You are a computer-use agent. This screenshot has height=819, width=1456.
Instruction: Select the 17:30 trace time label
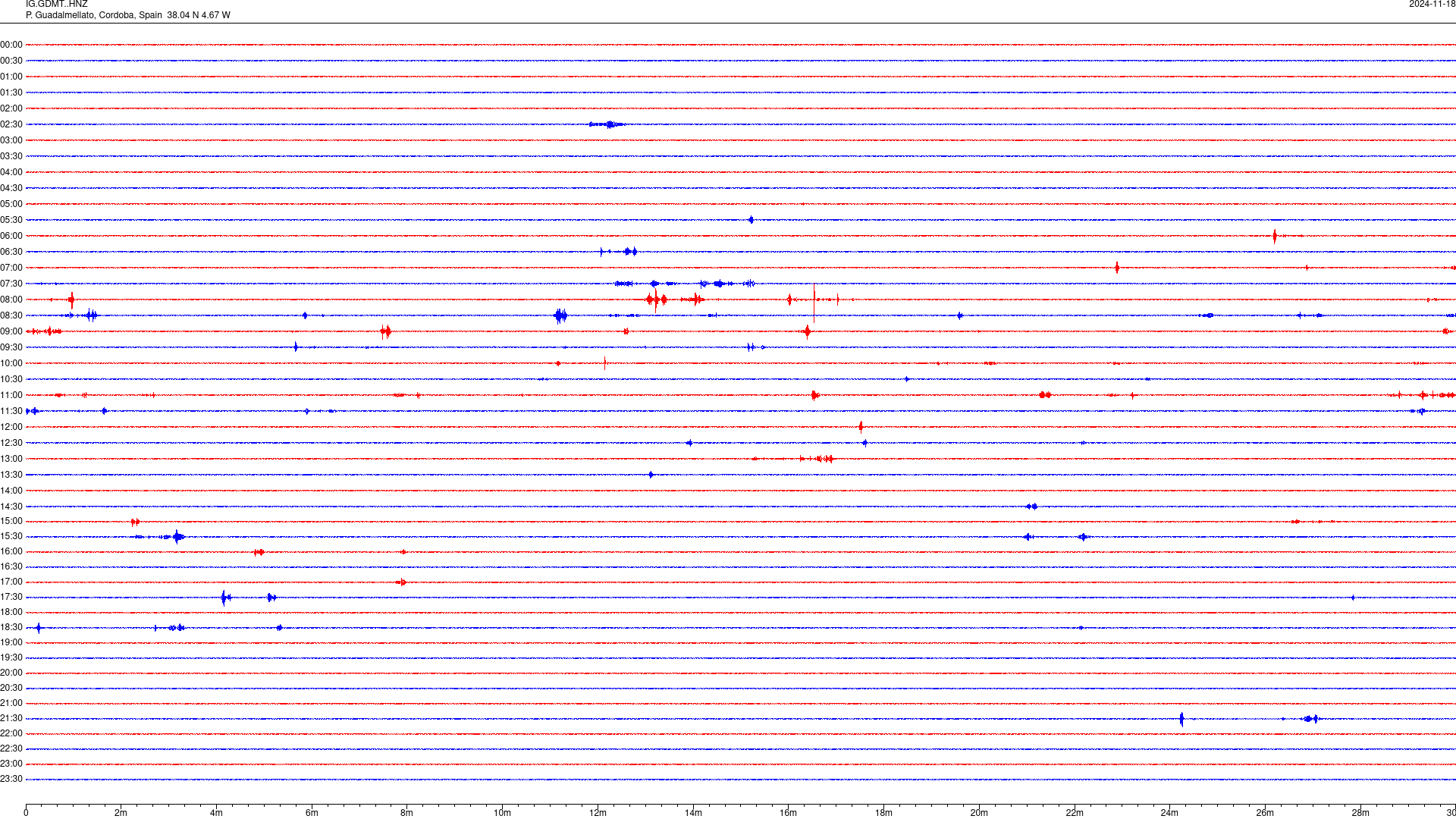pyautogui.click(x=11, y=597)
